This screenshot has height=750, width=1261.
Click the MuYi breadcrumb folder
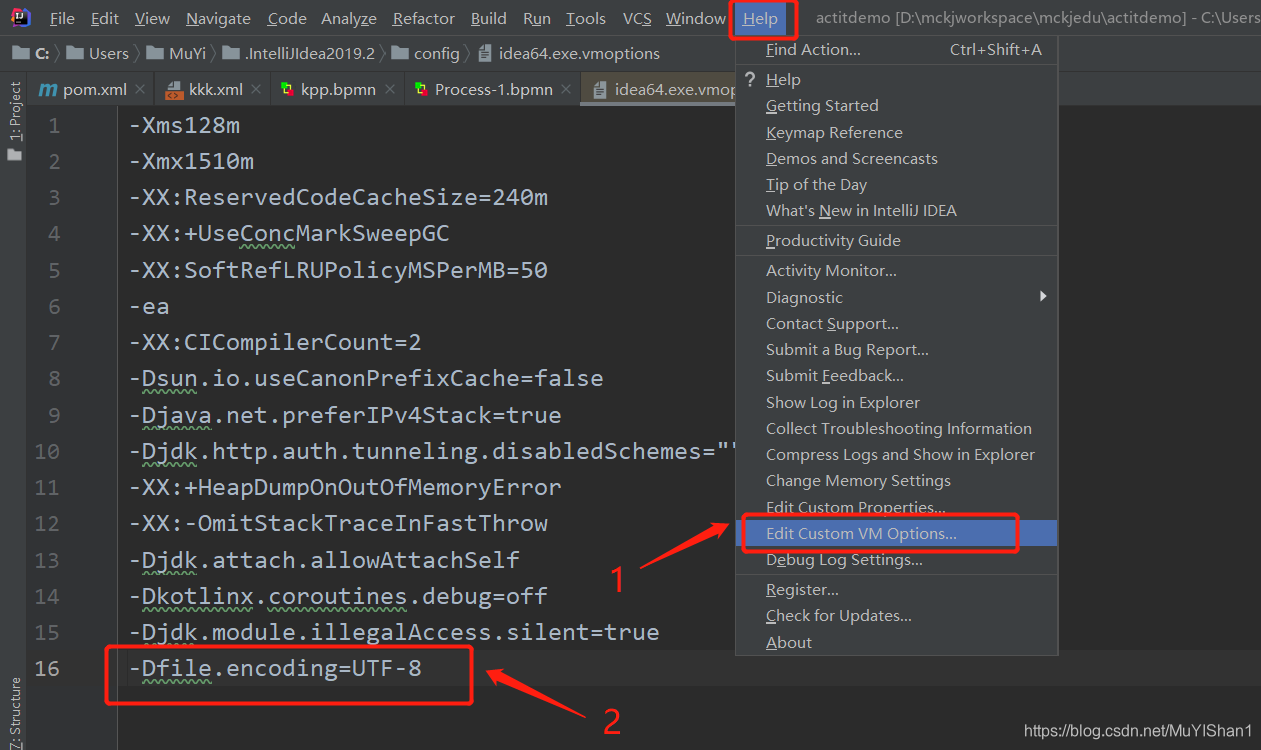pyautogui.click(x=176, y=53)
